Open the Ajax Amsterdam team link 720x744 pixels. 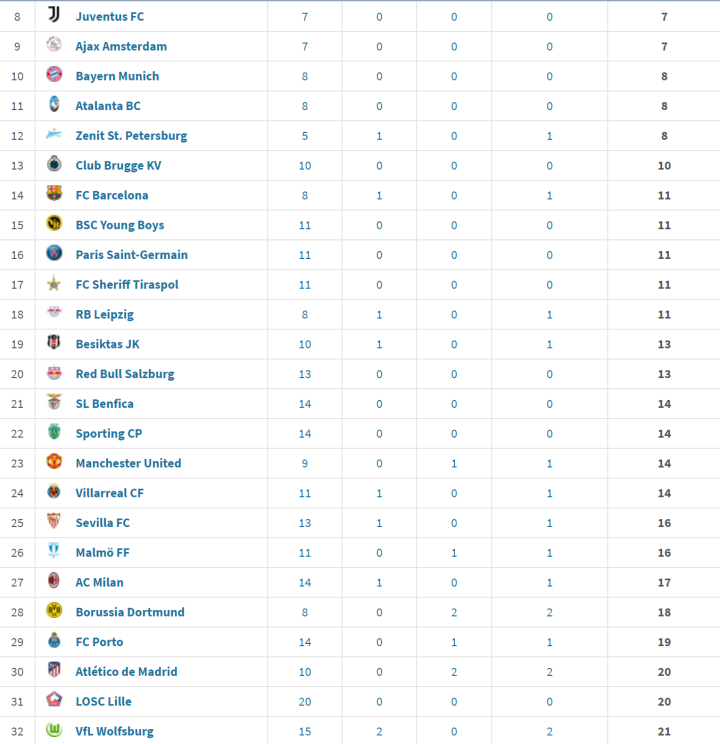click(x=121, y=46)
